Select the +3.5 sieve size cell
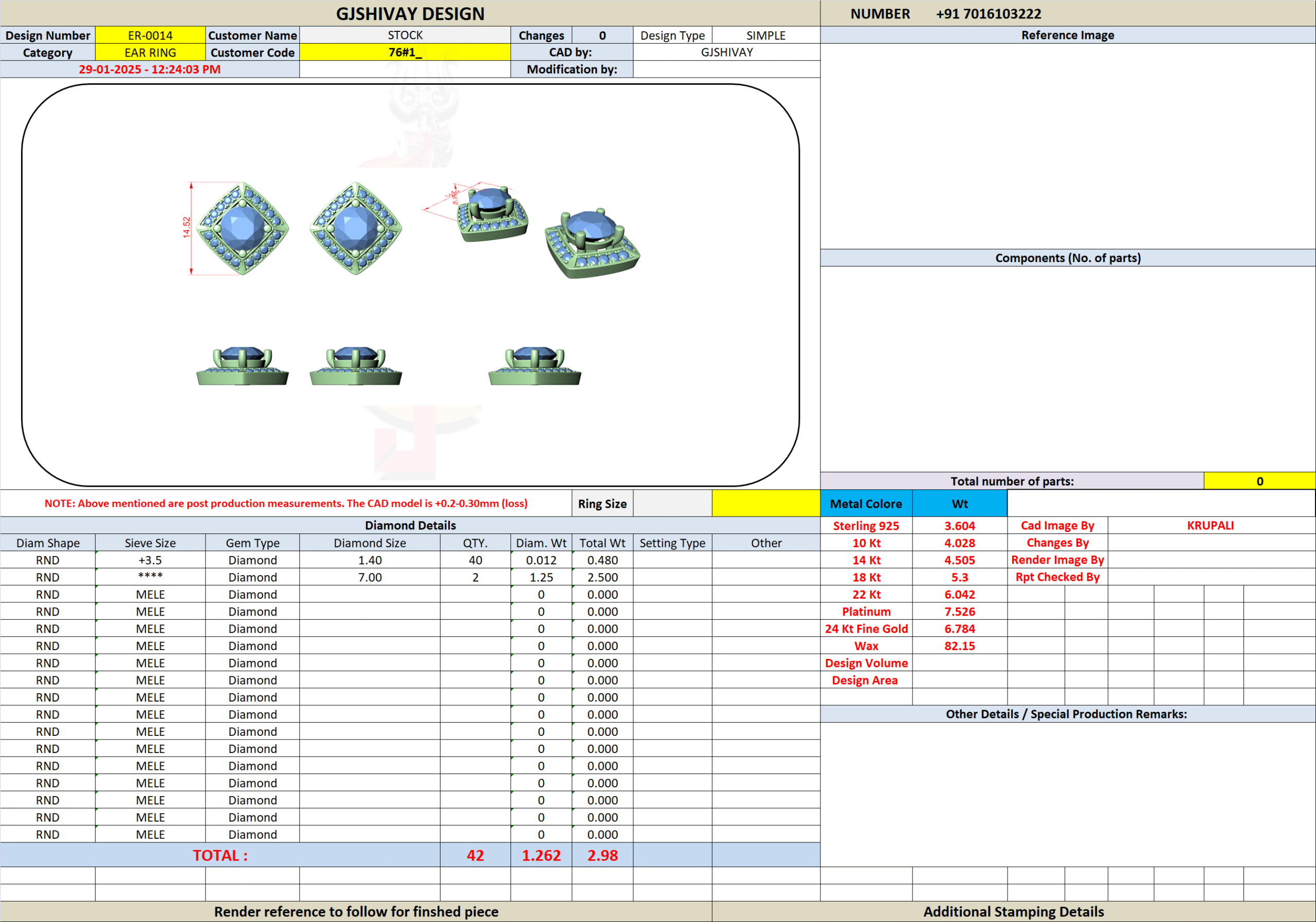Image resolution: width=1316 pixels, height=922 pixels. (x=150, y=560)
